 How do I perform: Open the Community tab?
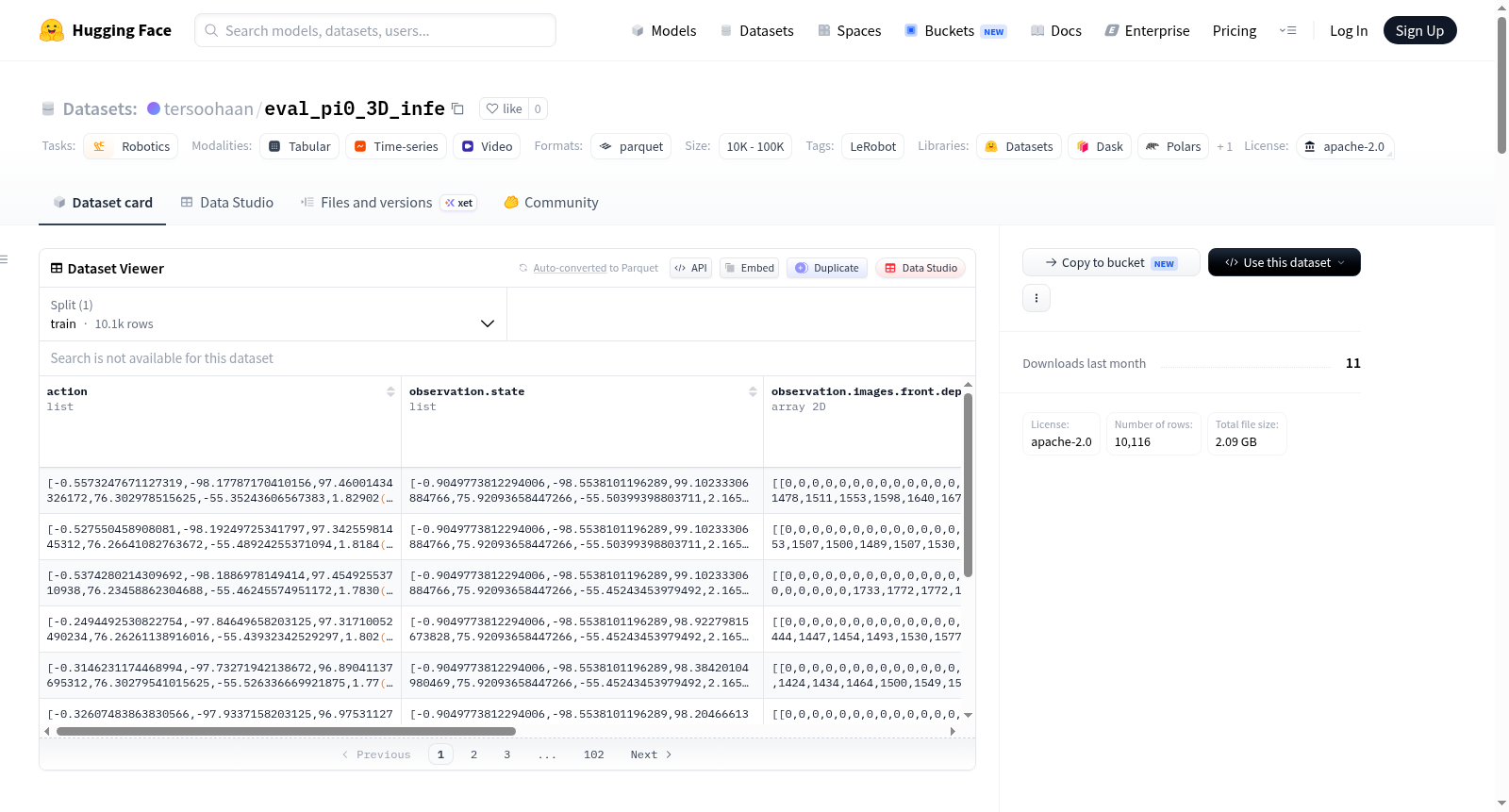pos(551,202)
